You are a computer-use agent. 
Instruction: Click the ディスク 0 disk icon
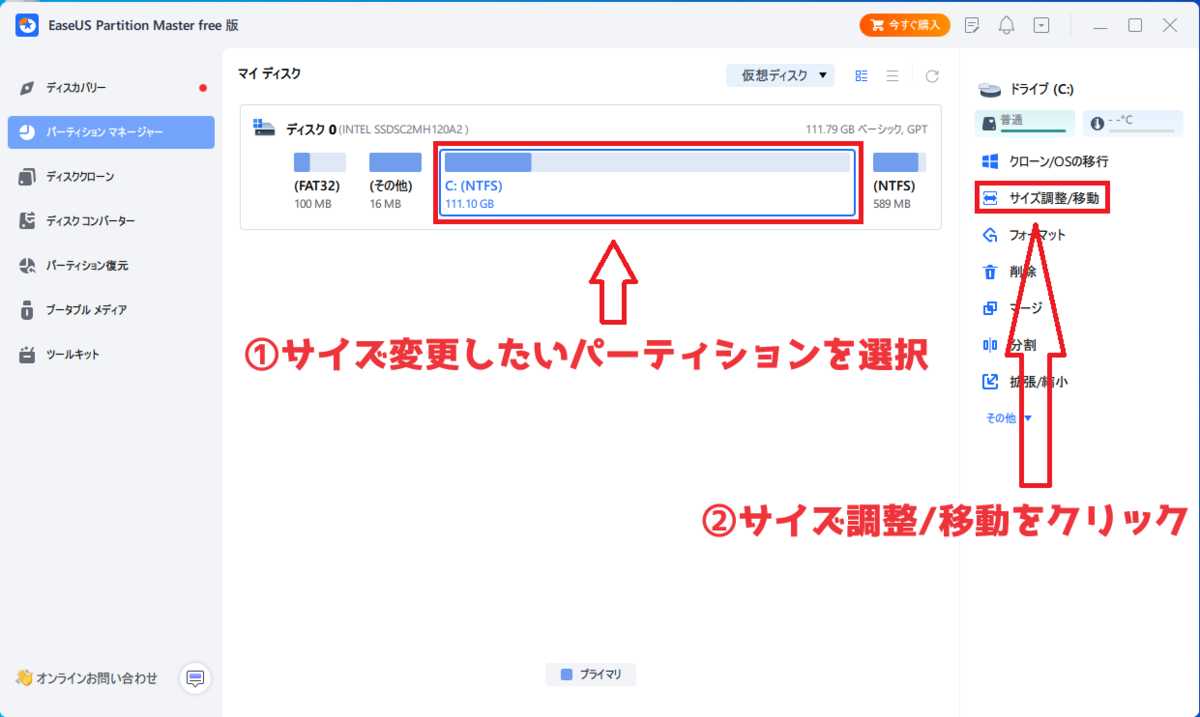[x=264, y=128]
